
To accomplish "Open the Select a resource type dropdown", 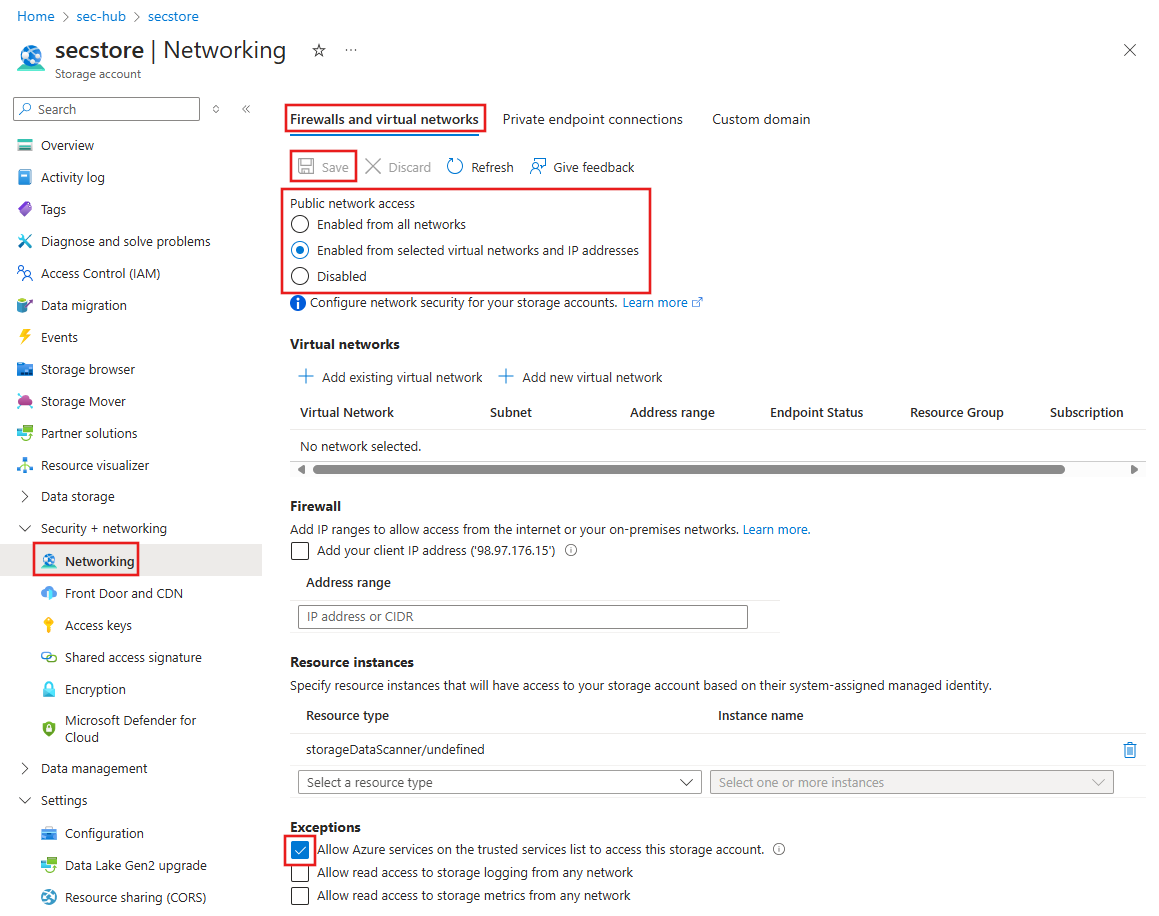I will (500, 782).
